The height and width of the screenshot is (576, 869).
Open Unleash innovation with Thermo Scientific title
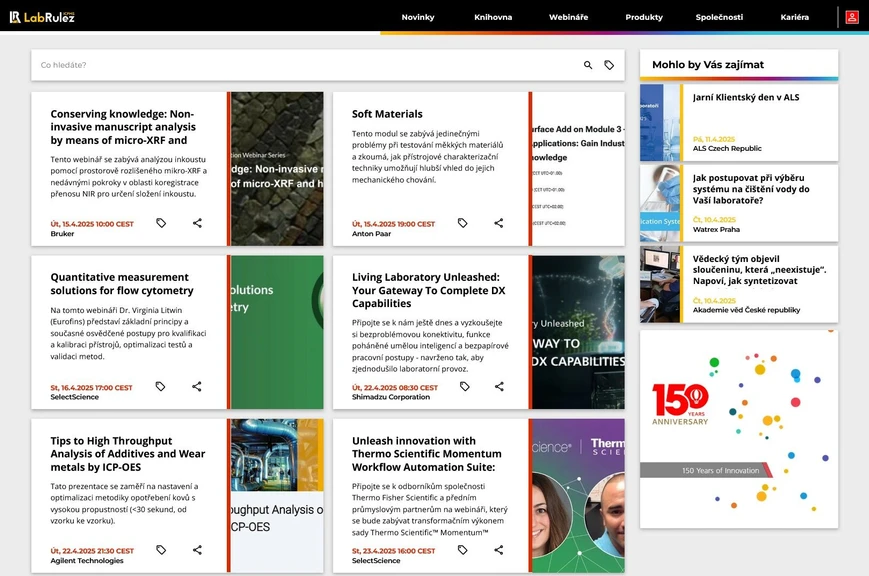pyautogui.click(x=427, y=453)
